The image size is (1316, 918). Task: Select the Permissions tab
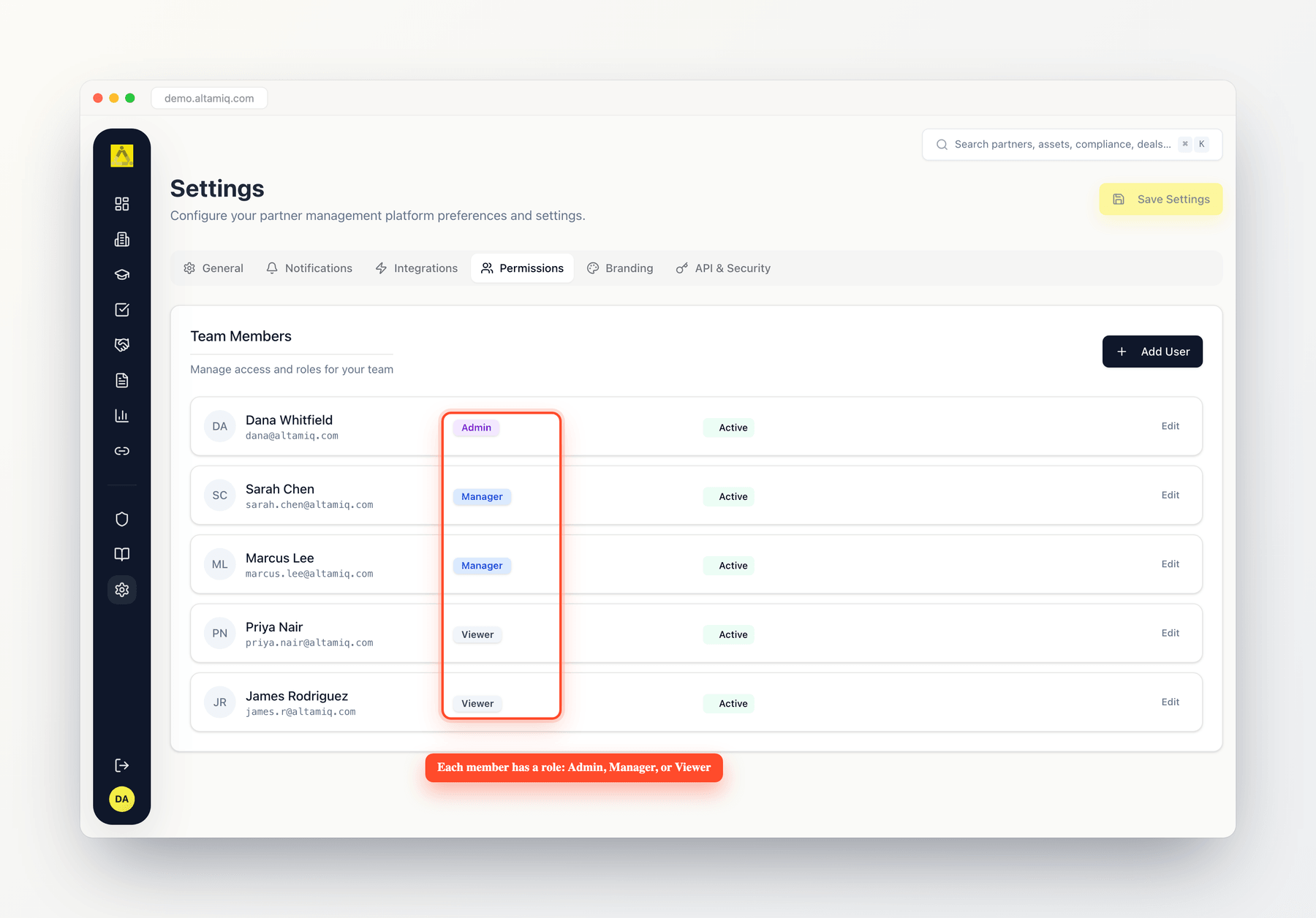click(x=522, y=268)
